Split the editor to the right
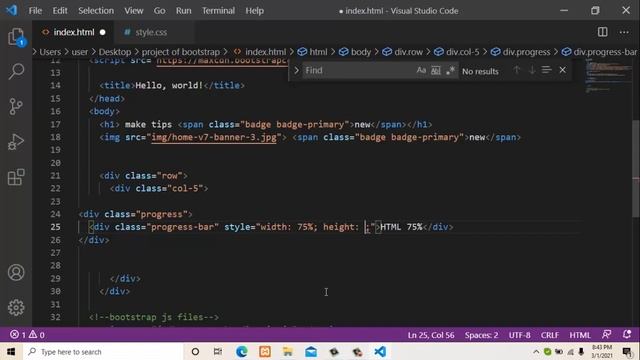 click(x=602, y=32)
